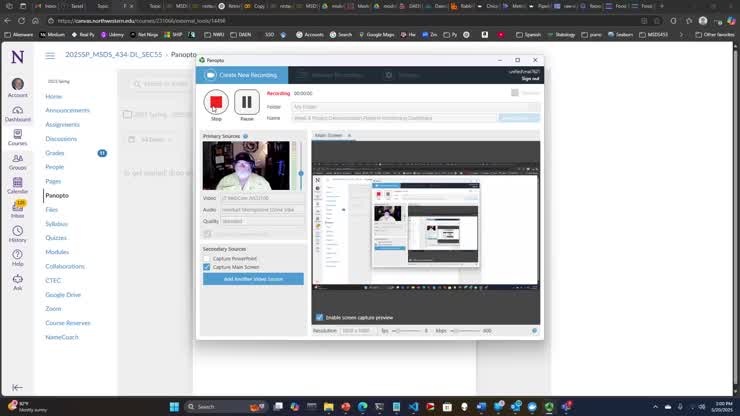This screenshot has height=416, width=740.
Task: Open the Quality dropdown
Action: click(262, 221)
